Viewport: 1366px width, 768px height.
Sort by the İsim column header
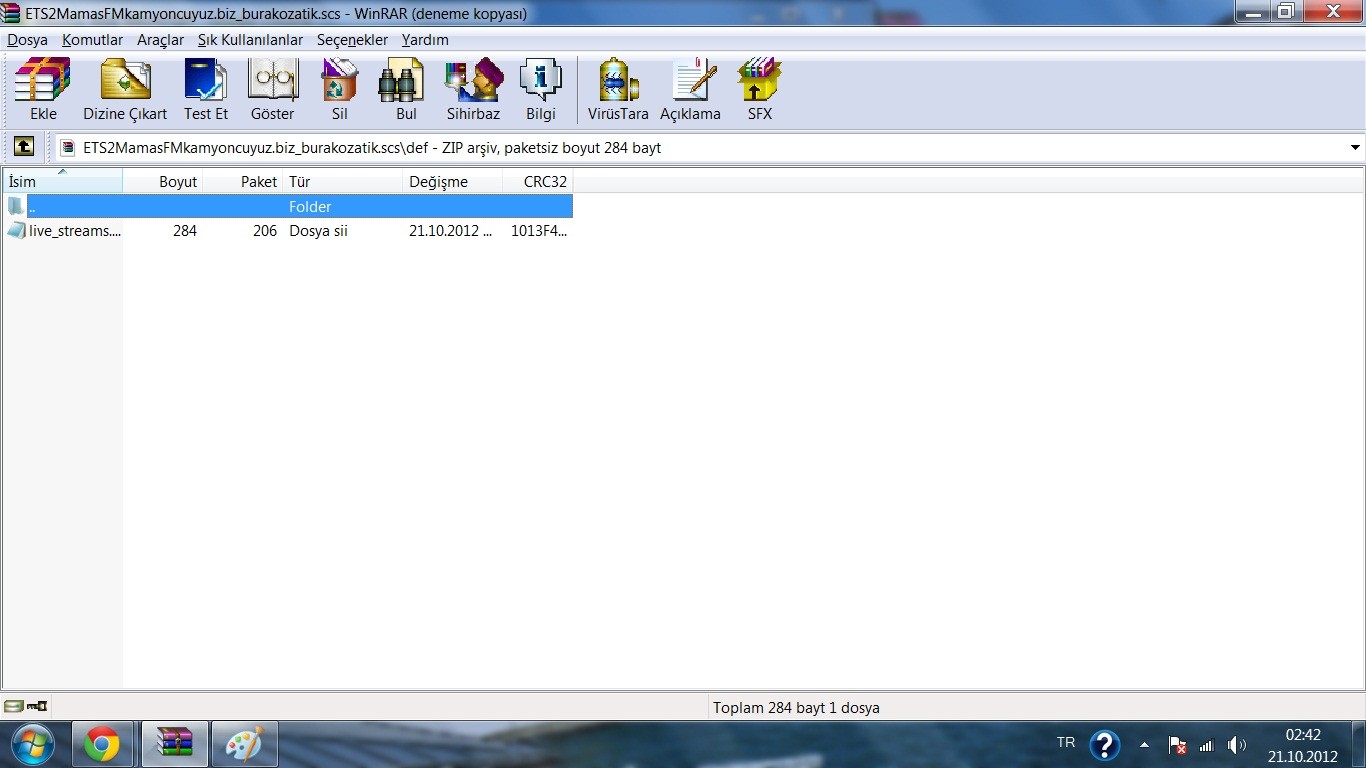(63, 181)
